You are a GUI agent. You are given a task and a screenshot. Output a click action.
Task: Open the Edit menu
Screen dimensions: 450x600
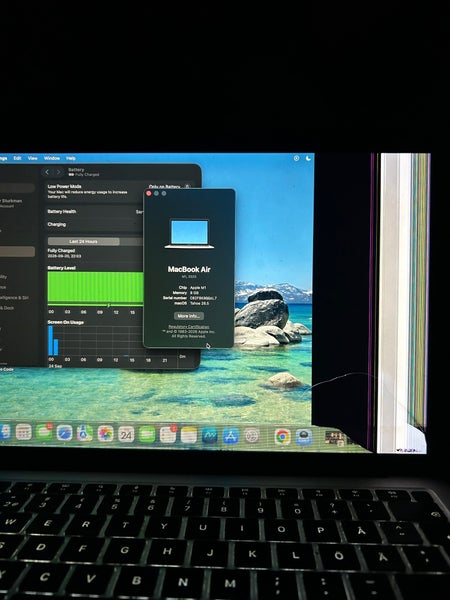click(18, 158)
